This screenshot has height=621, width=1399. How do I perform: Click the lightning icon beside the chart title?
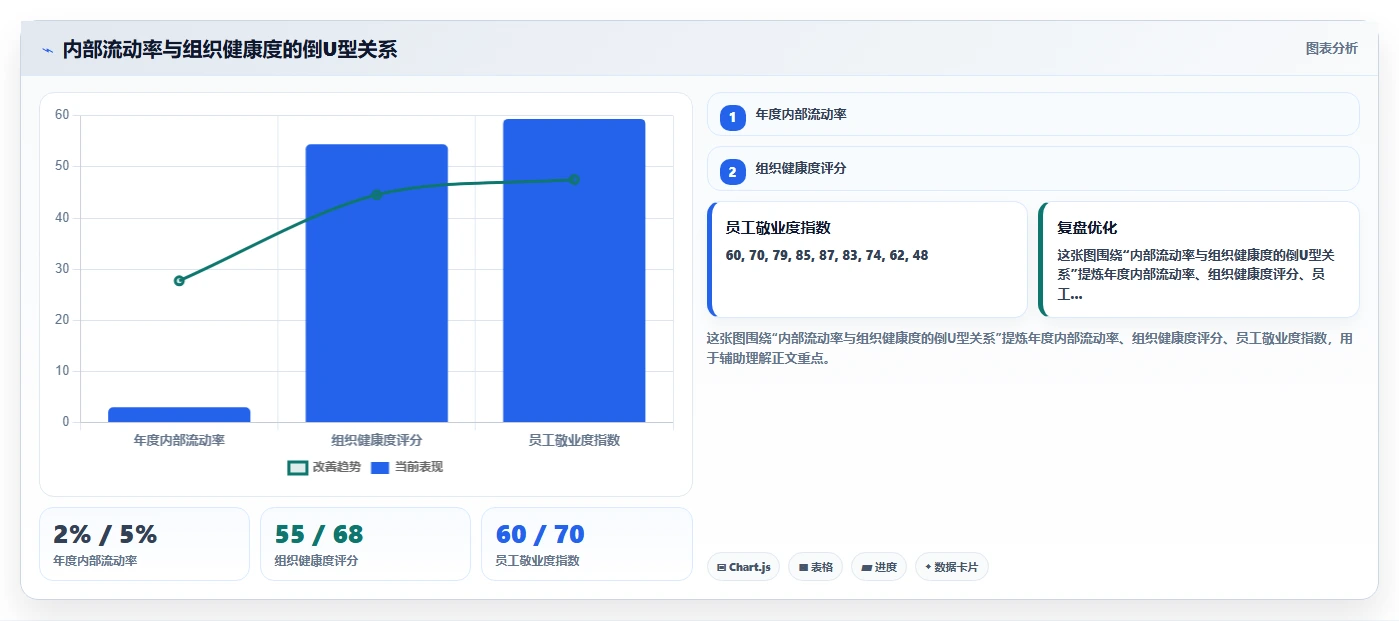(47, 50)
